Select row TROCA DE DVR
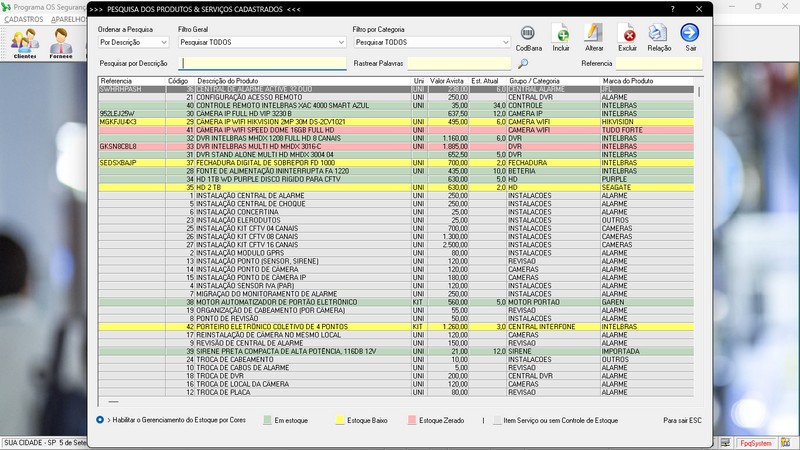Viewport: 800px width, 450px height. [396, 376]
